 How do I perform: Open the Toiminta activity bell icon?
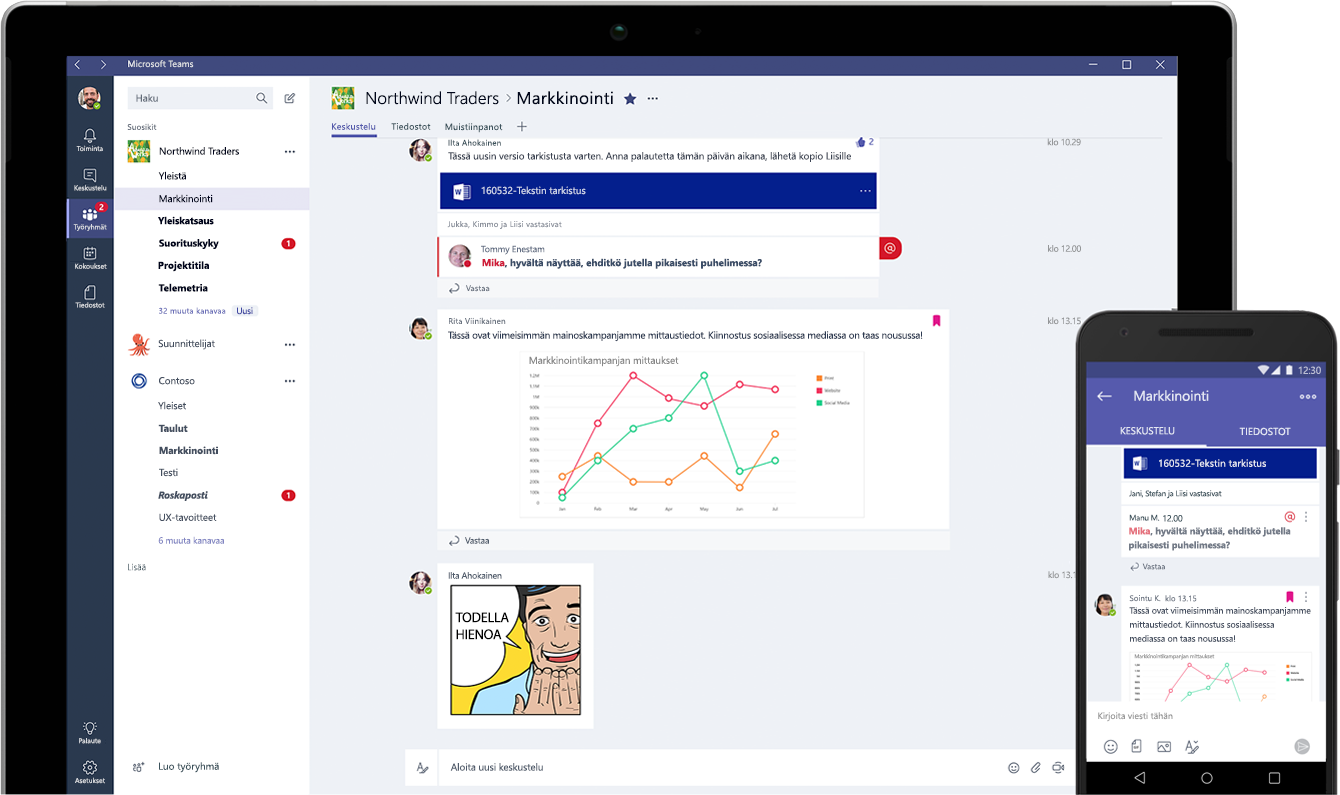90,138
